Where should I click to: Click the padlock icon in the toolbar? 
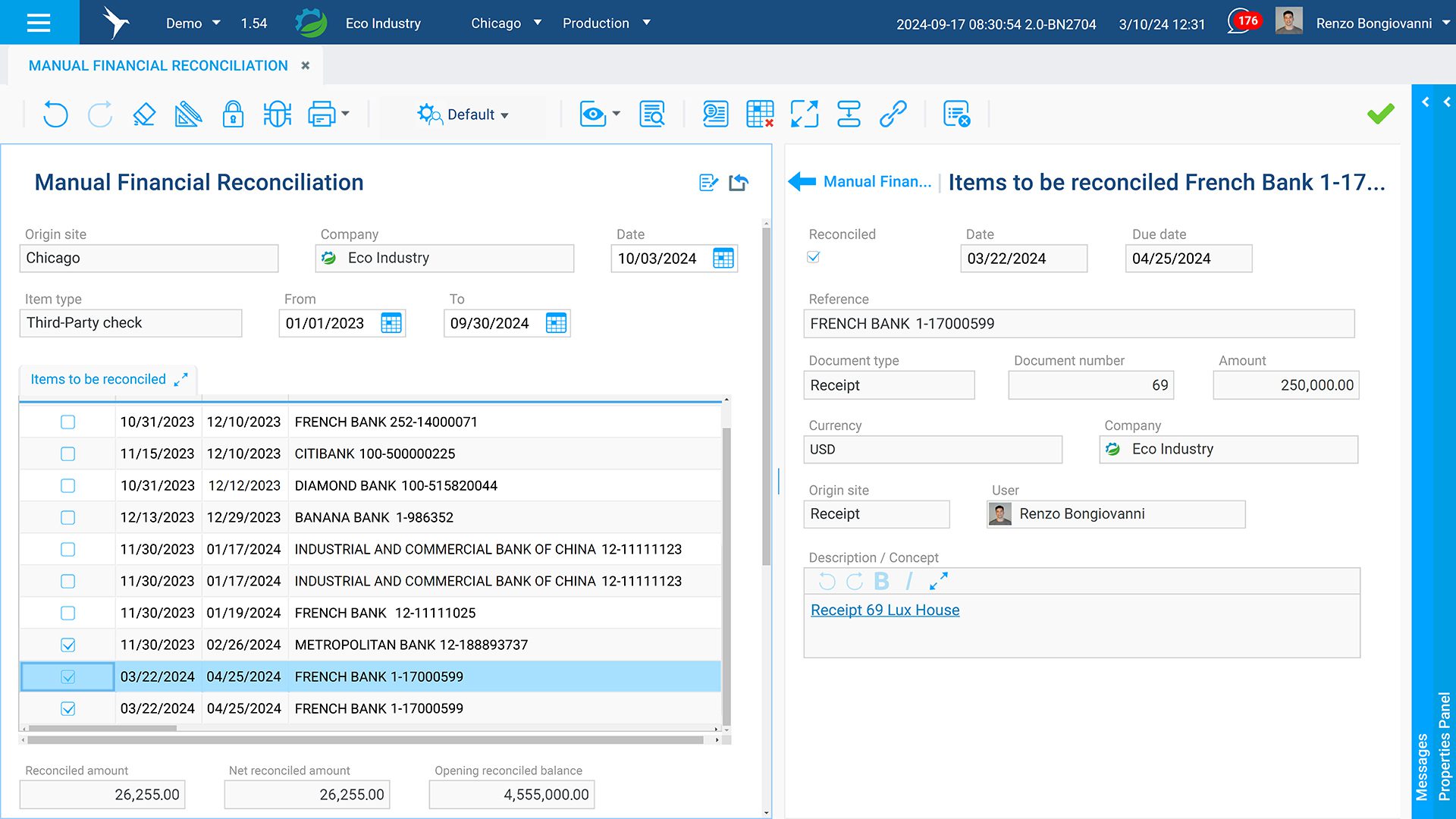pyautogui.click(x=233, y=115)
